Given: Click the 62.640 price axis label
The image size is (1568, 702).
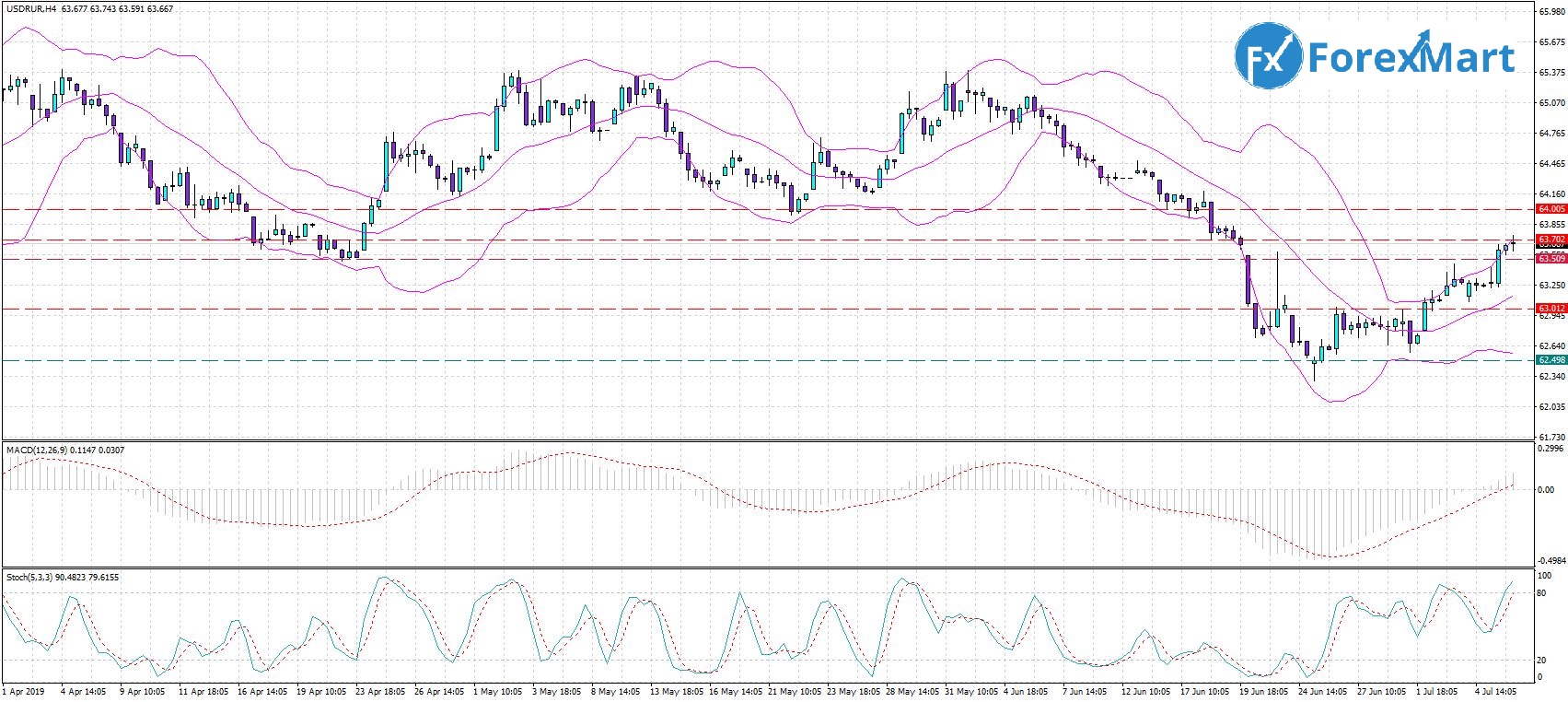Looking at the screenshot, I should click(1552, 346).
